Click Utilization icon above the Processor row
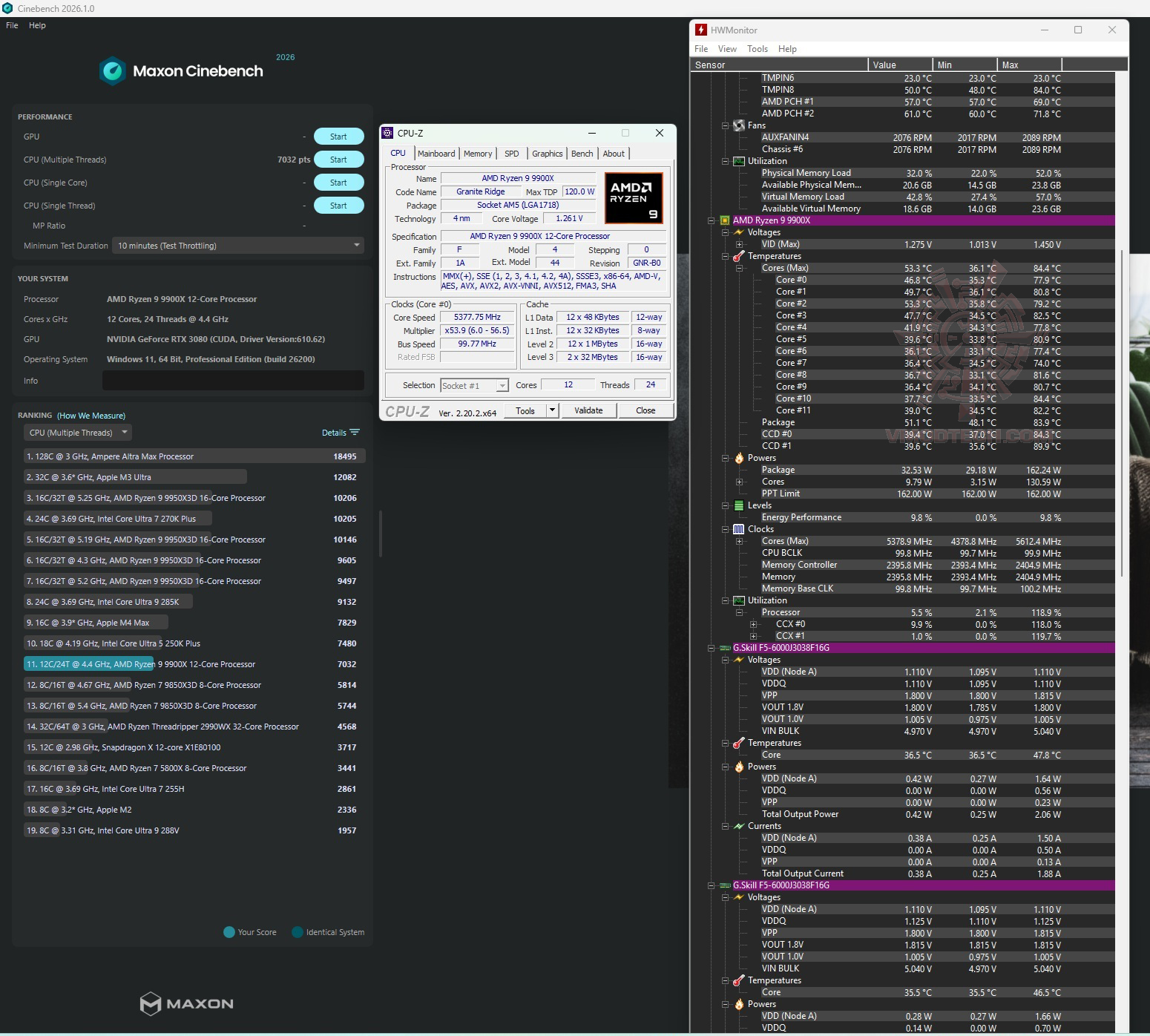 [x=739, y=600]
